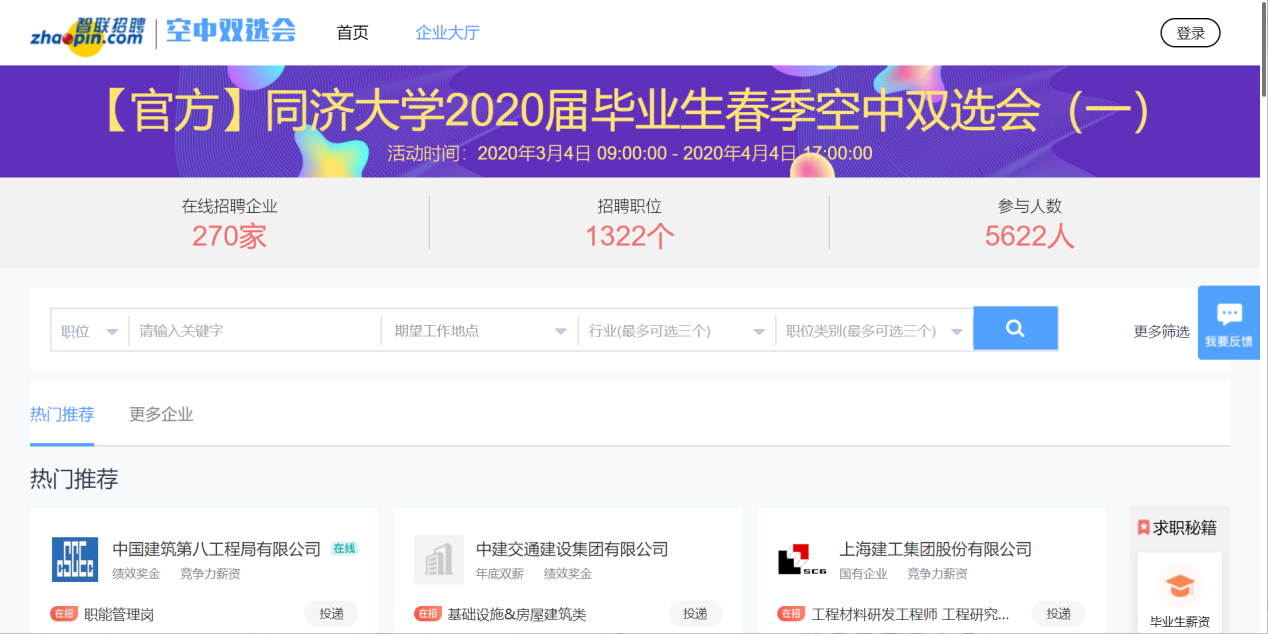
Task: Open the 行业 industry dropdown
Action: 676,331
